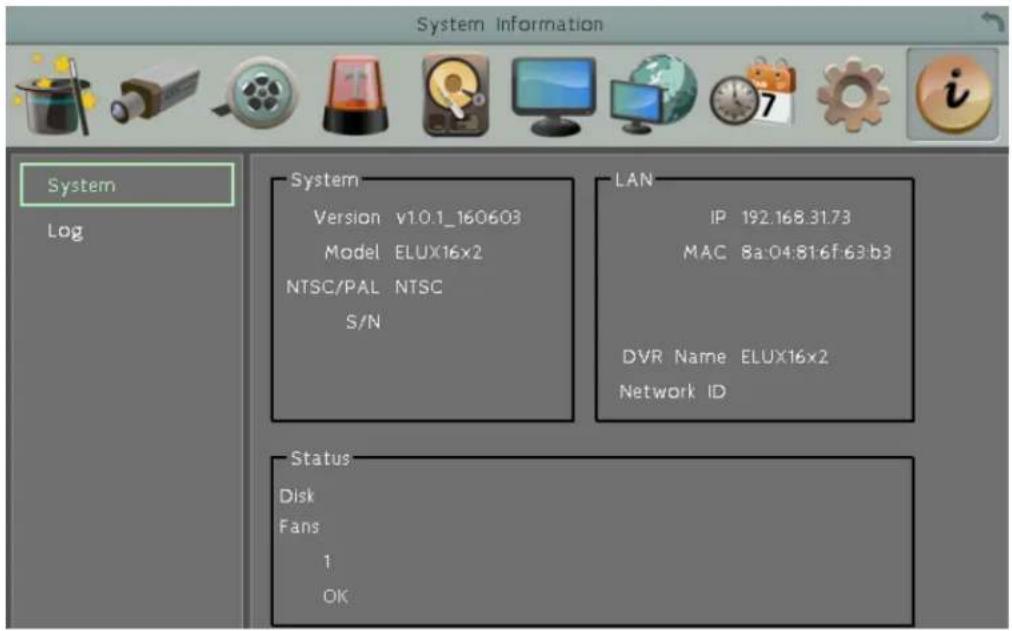Open display settings monitor icon
The height and width of the screenshot is (631, 1012).
(x=553, y=95)
